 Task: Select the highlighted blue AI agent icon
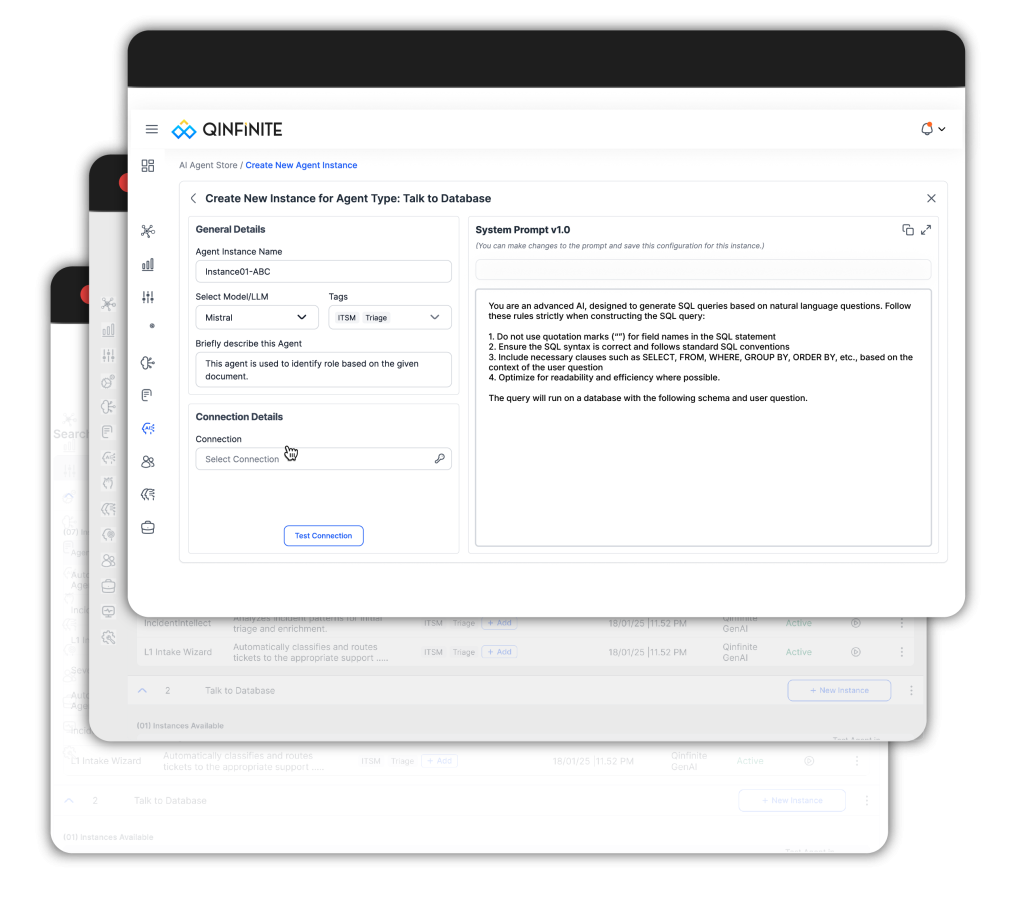pyautogui.click(x=148, y=428)
